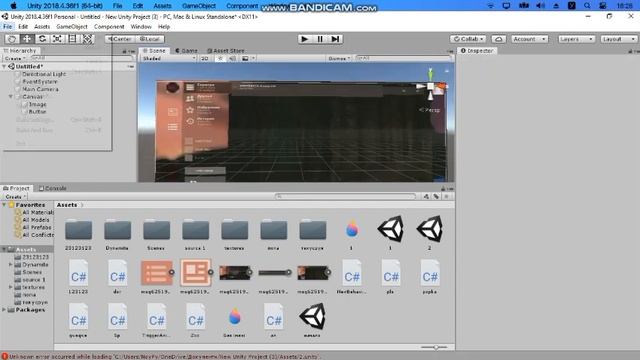Select the Hand tool in Unity toolbar
This screenshot has width=640, height=360.
pyautogui.click(x=12, y=39)
